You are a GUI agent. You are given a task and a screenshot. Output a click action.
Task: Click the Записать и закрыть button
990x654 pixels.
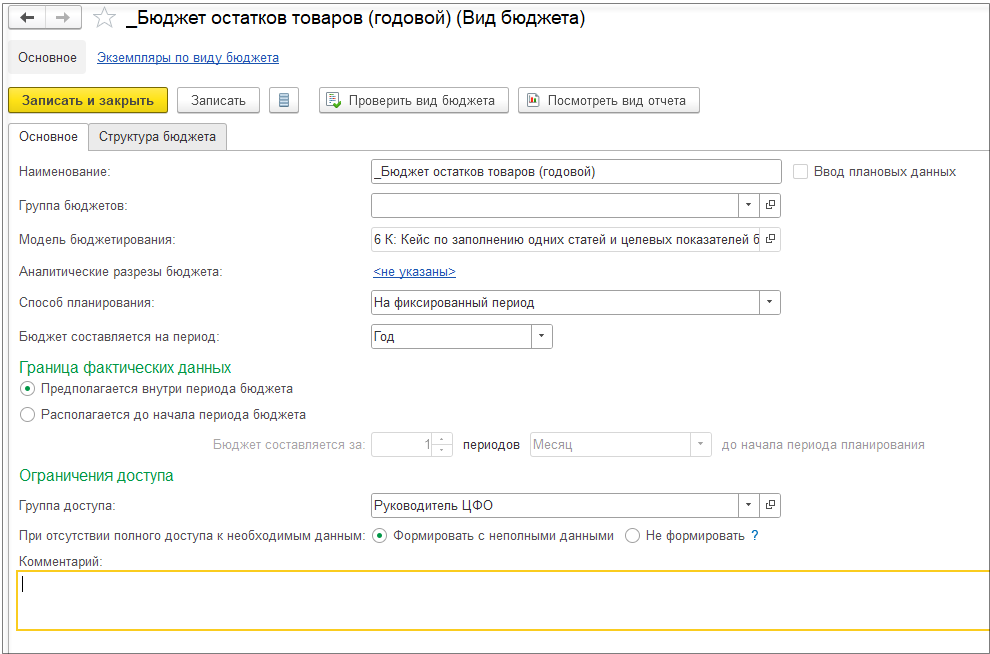tap(88, 100)
